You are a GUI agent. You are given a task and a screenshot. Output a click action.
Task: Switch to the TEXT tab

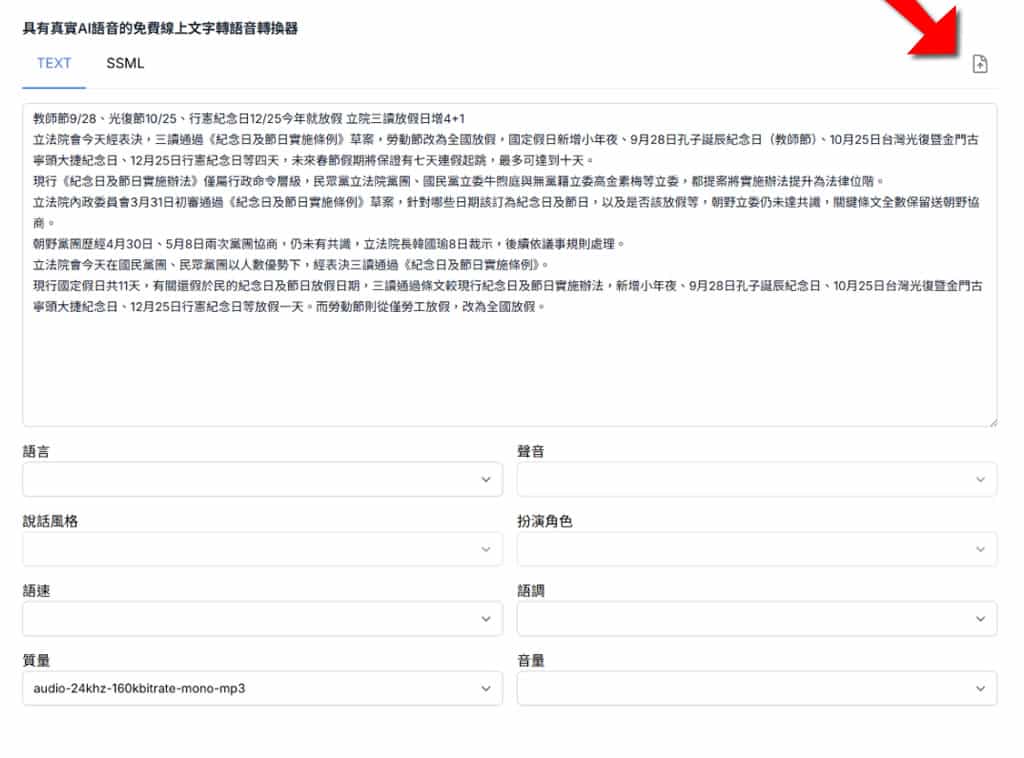[x=54, y=63]
